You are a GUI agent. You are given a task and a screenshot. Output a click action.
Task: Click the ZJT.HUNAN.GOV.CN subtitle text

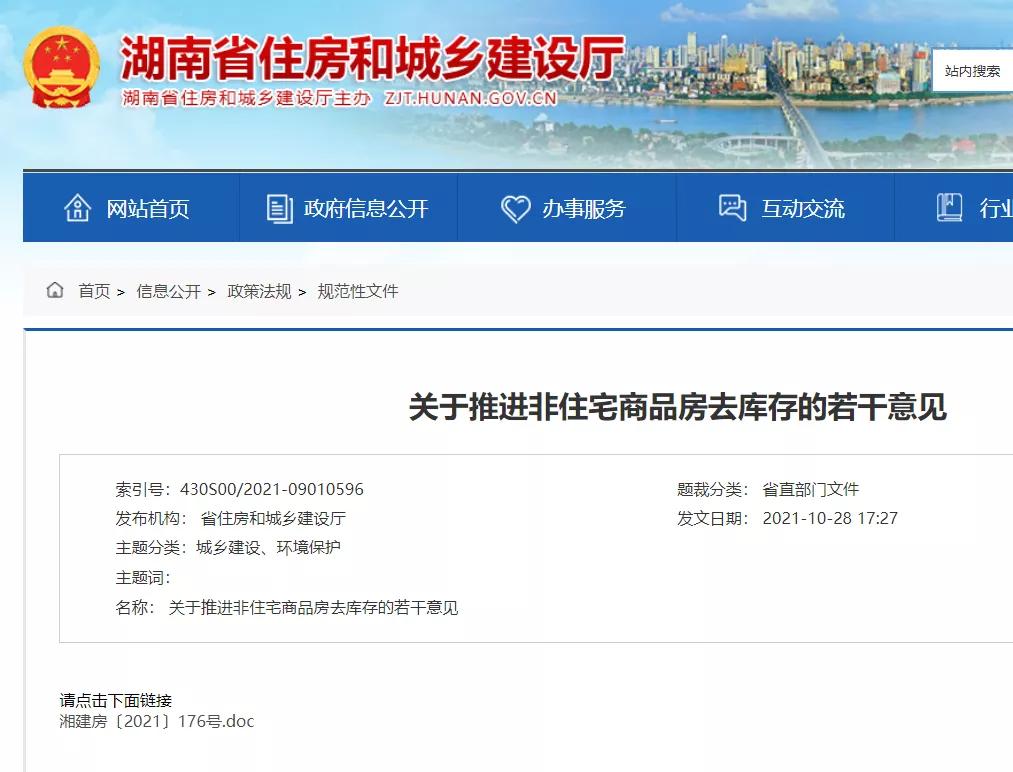(471, 98)
